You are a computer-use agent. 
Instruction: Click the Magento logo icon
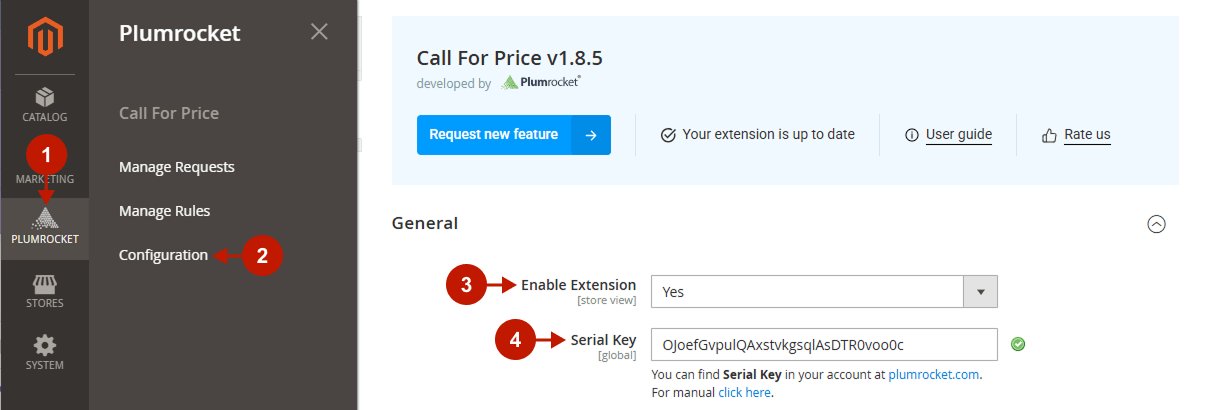(44, 39)
